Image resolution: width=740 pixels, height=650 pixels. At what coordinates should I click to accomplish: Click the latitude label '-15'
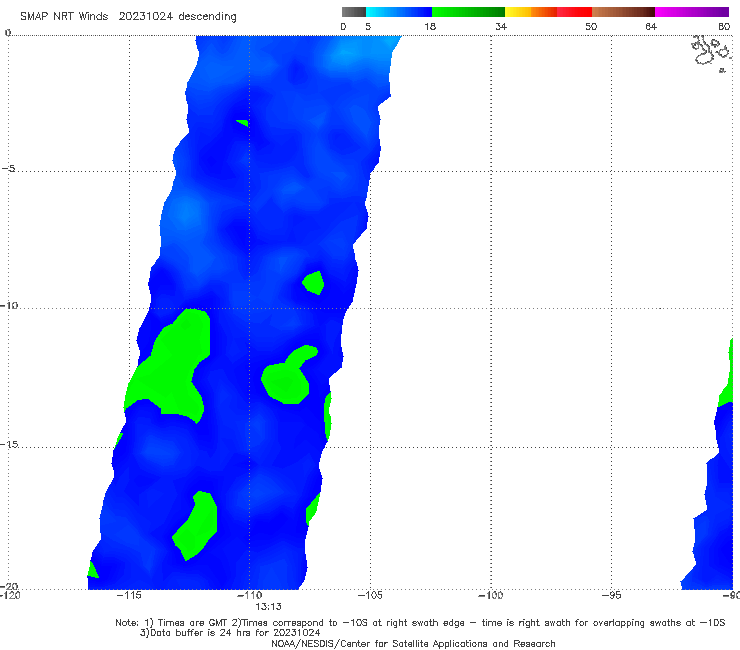click(9, 444)
